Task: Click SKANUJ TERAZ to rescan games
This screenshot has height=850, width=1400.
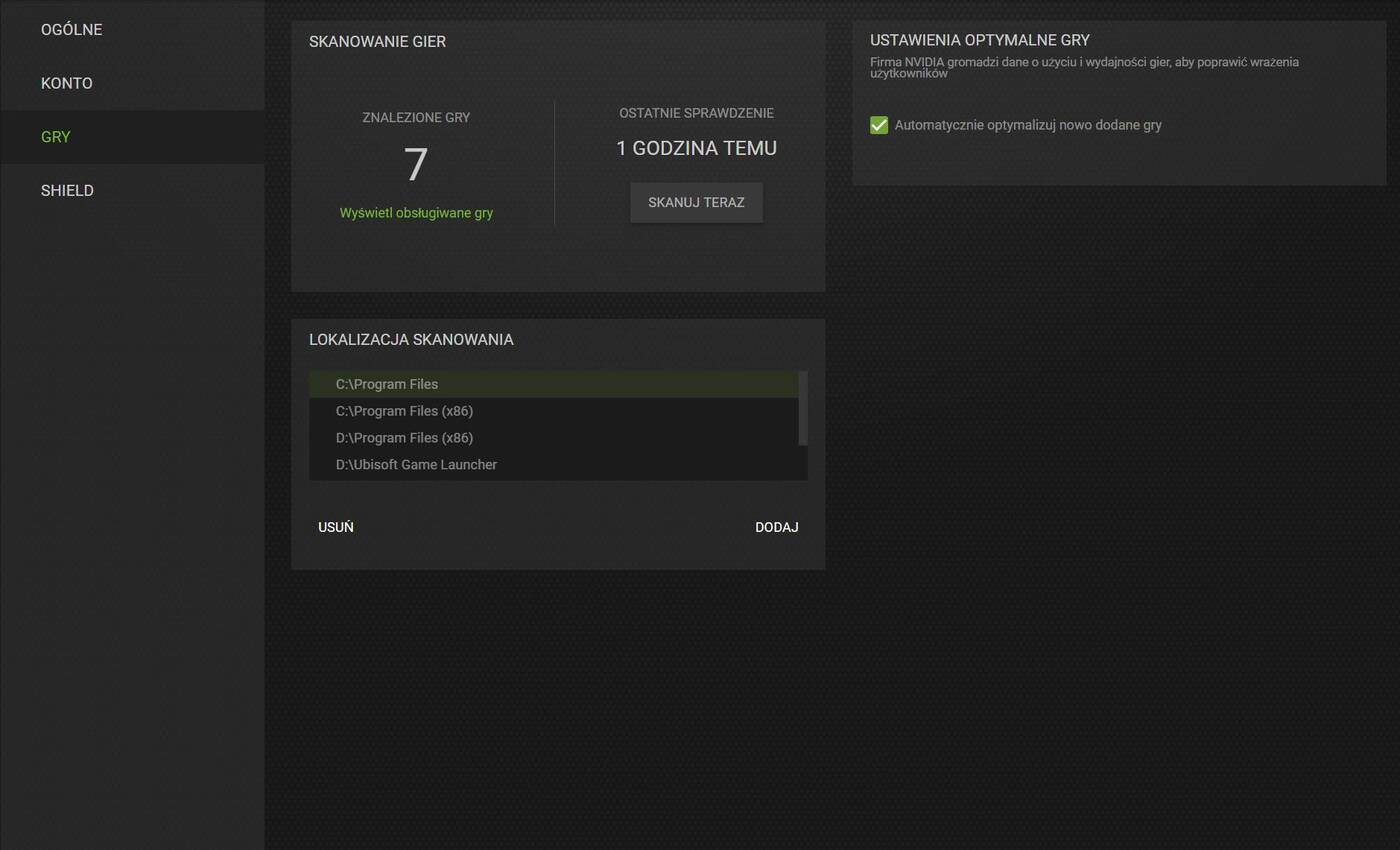Action: [x=696, y=202]
